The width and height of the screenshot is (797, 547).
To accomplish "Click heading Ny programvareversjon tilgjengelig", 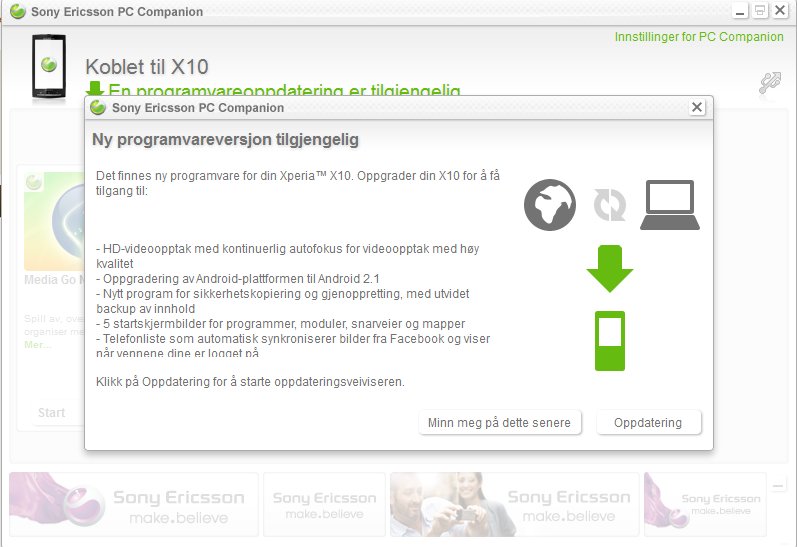I will click(225, 140).
